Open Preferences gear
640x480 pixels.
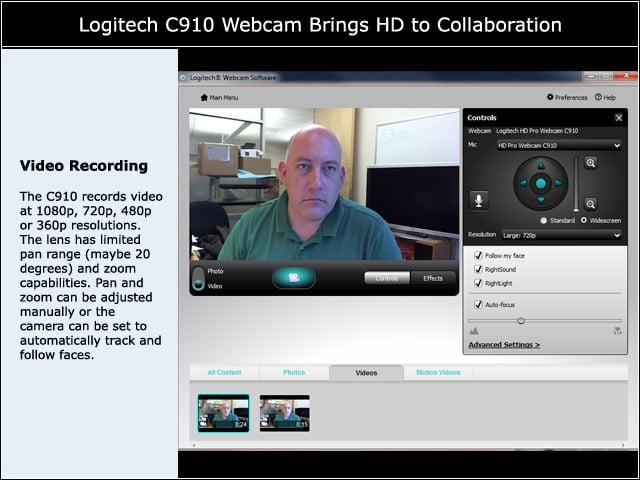pyautogui.click(x=550, y=97)
